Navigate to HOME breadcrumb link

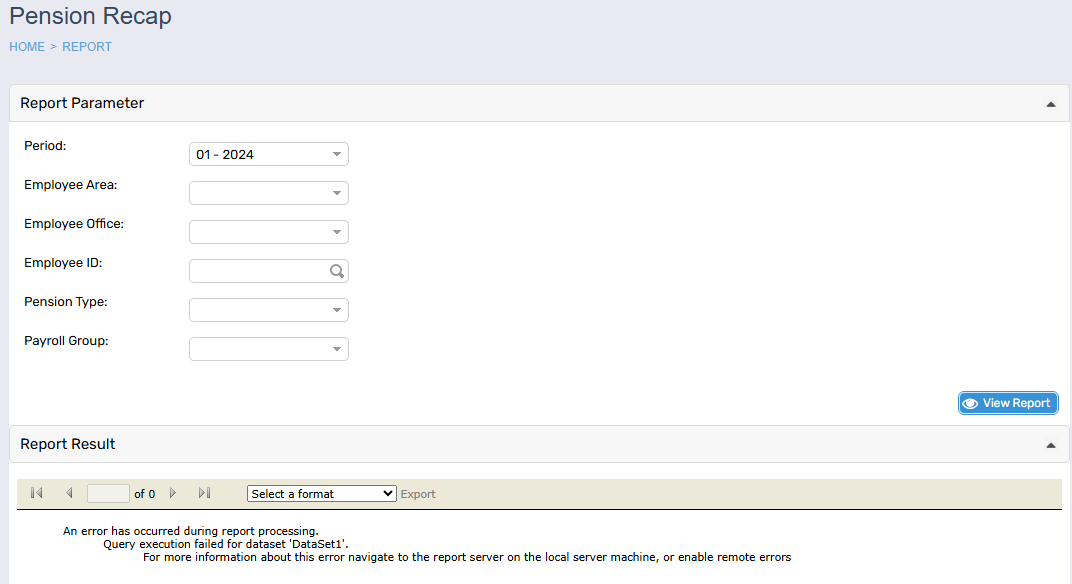click(27, 47)
